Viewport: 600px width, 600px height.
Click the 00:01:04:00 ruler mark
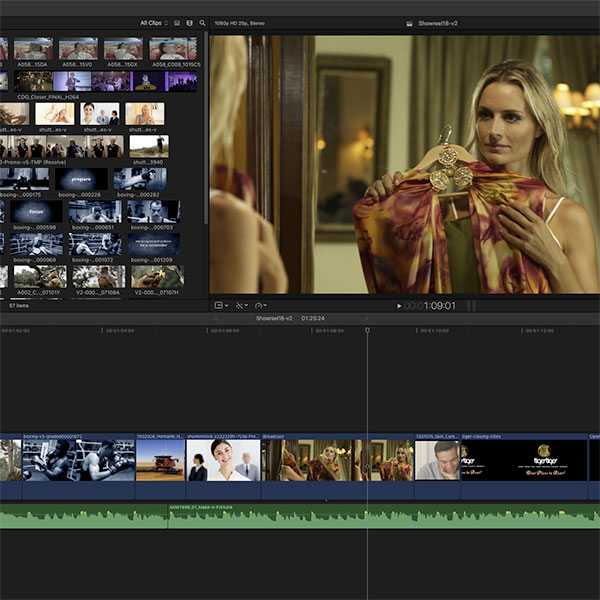[x=120, y=331]
